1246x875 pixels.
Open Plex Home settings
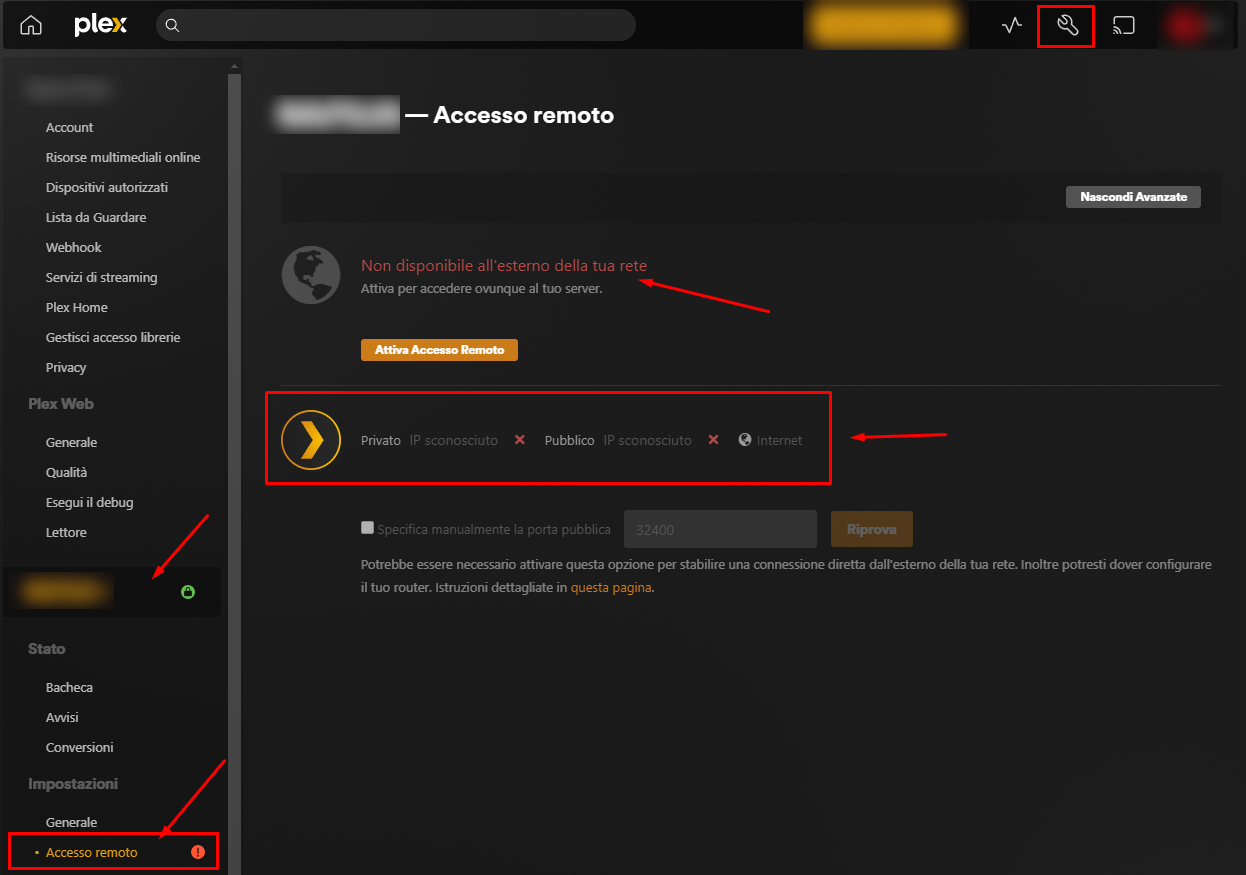[76, 307]
